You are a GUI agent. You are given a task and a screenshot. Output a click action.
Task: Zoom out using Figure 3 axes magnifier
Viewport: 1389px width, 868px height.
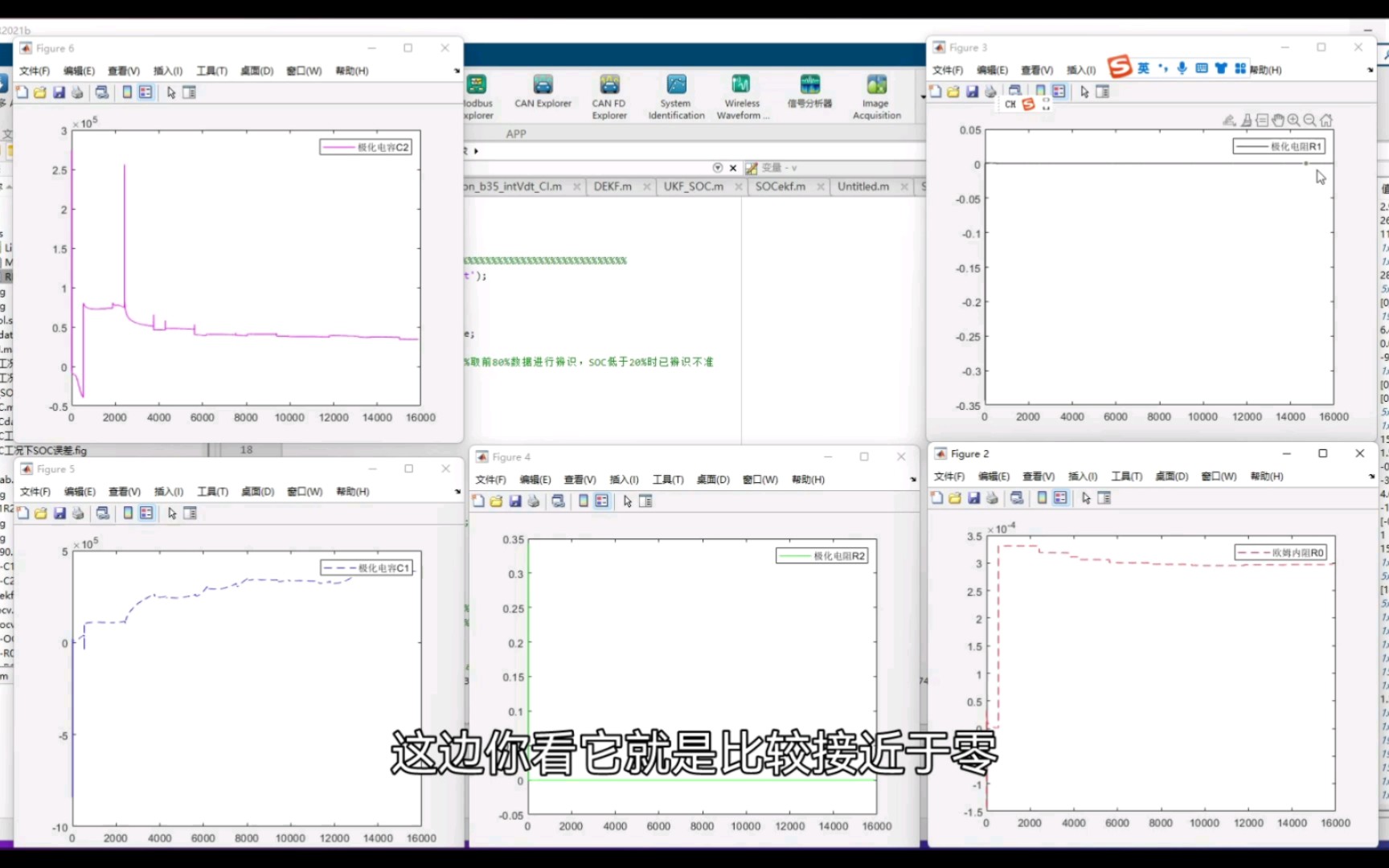pos(1309,121)
